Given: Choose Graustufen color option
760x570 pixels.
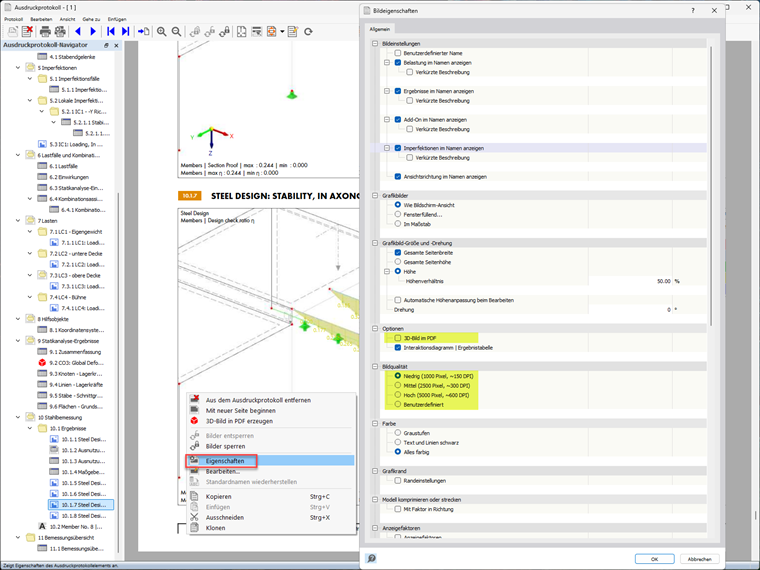Looking at the screenshot, I should pos(397,433).
